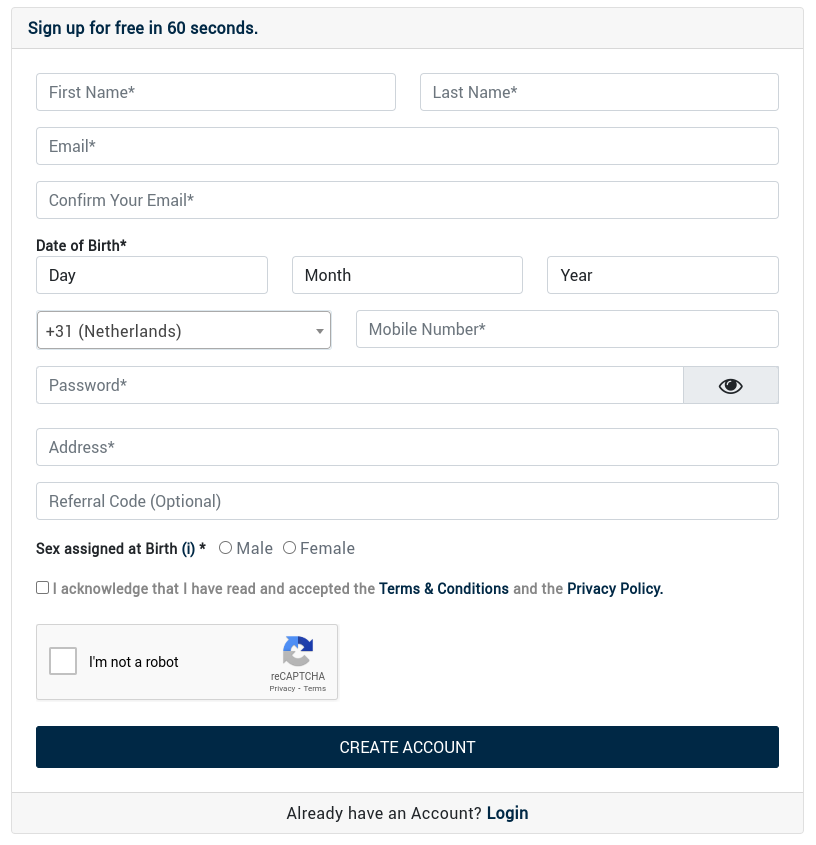Open the Terms & Conditions link
This screenshot has height=845, width=816.
point(444,589)
